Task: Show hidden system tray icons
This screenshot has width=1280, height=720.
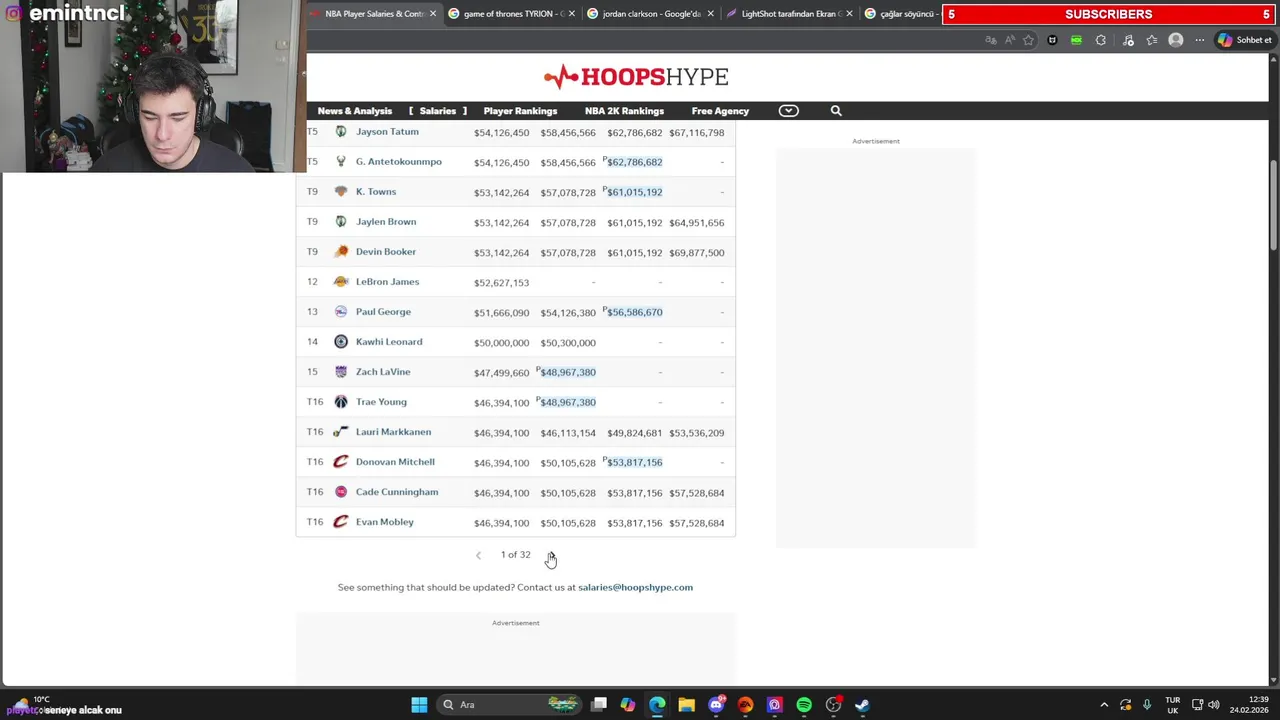Action: pos(1104,705)
